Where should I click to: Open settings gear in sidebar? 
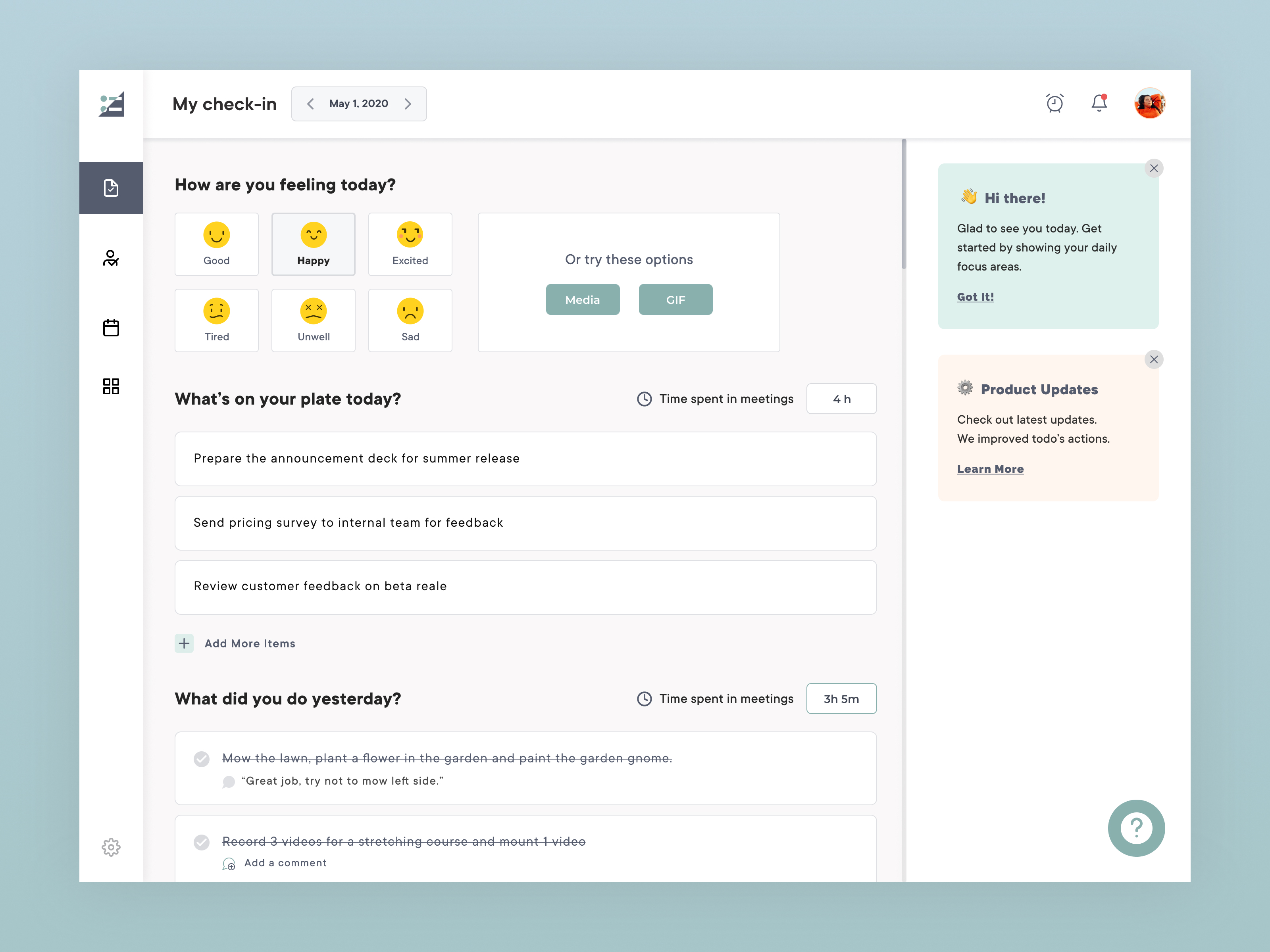click(x=111, y=847)
